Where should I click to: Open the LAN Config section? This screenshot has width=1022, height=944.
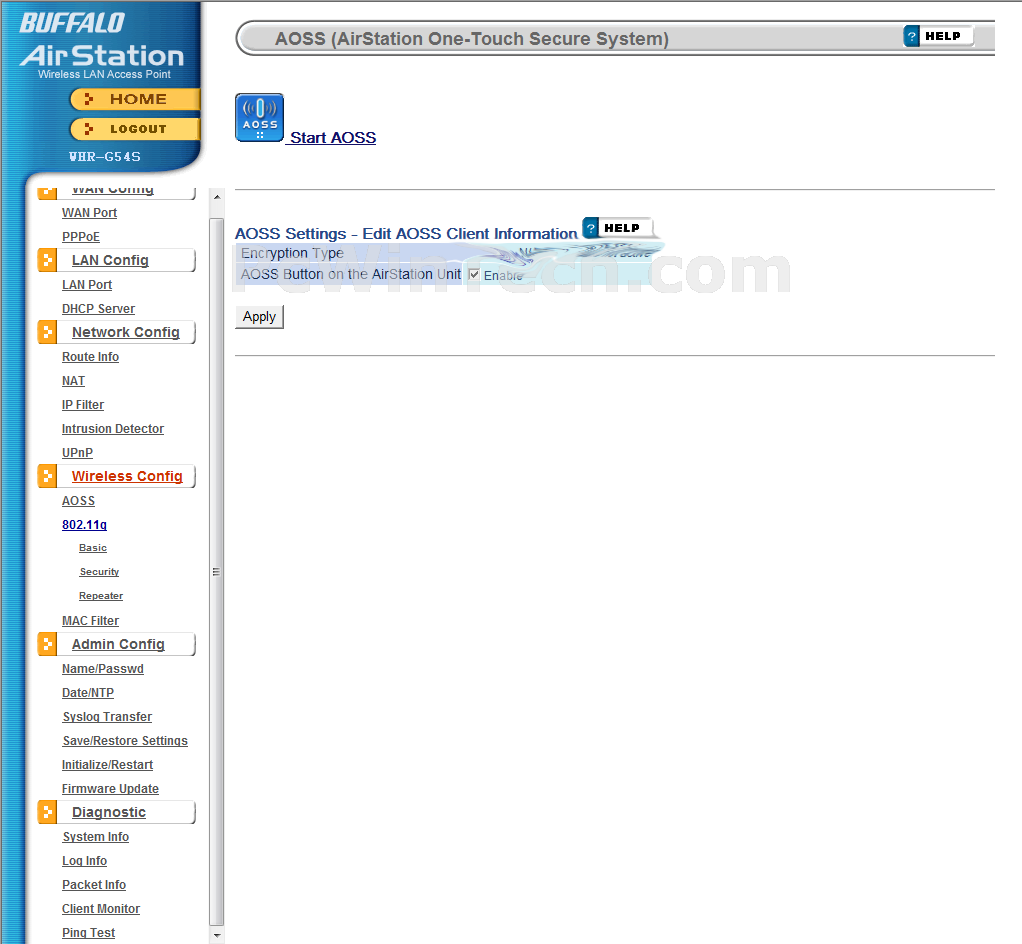pos(110,260)
